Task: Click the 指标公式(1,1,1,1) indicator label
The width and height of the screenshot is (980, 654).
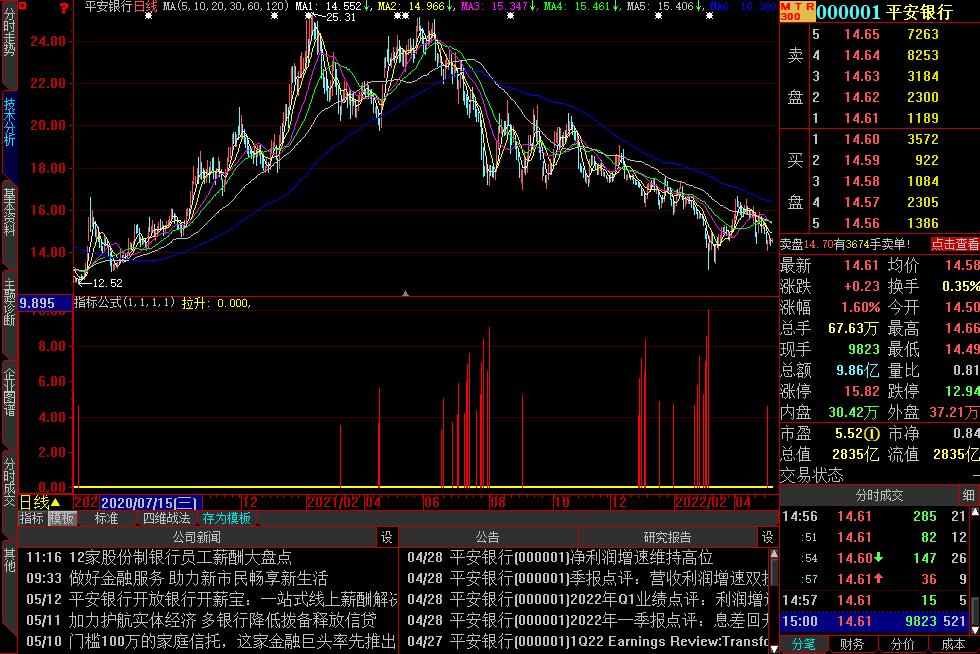Action: pos(124,303)
